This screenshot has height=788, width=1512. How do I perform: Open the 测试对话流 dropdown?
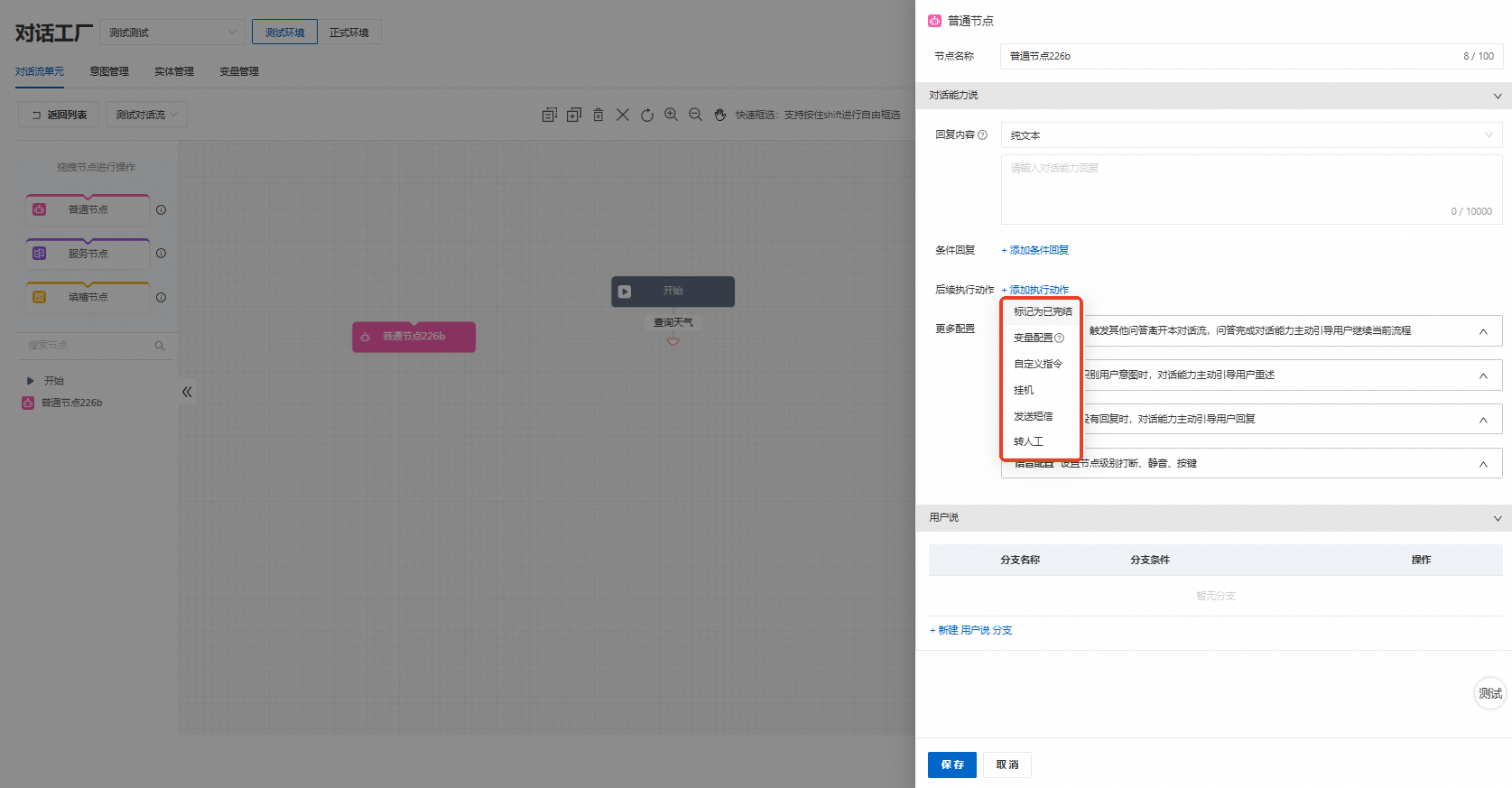pos(147,115)
